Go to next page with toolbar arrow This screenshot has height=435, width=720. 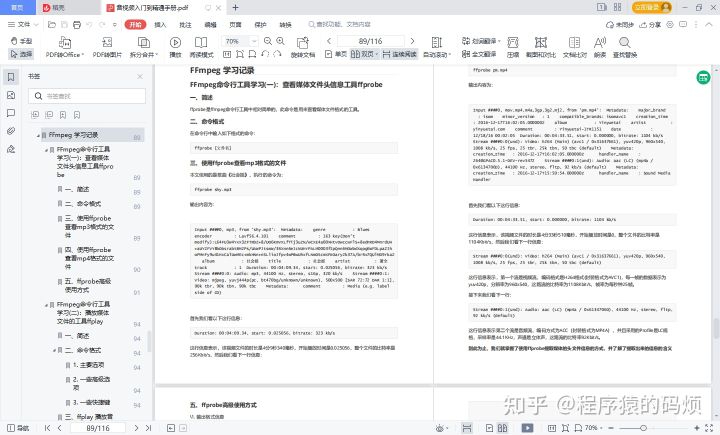(x=412, y=41)
